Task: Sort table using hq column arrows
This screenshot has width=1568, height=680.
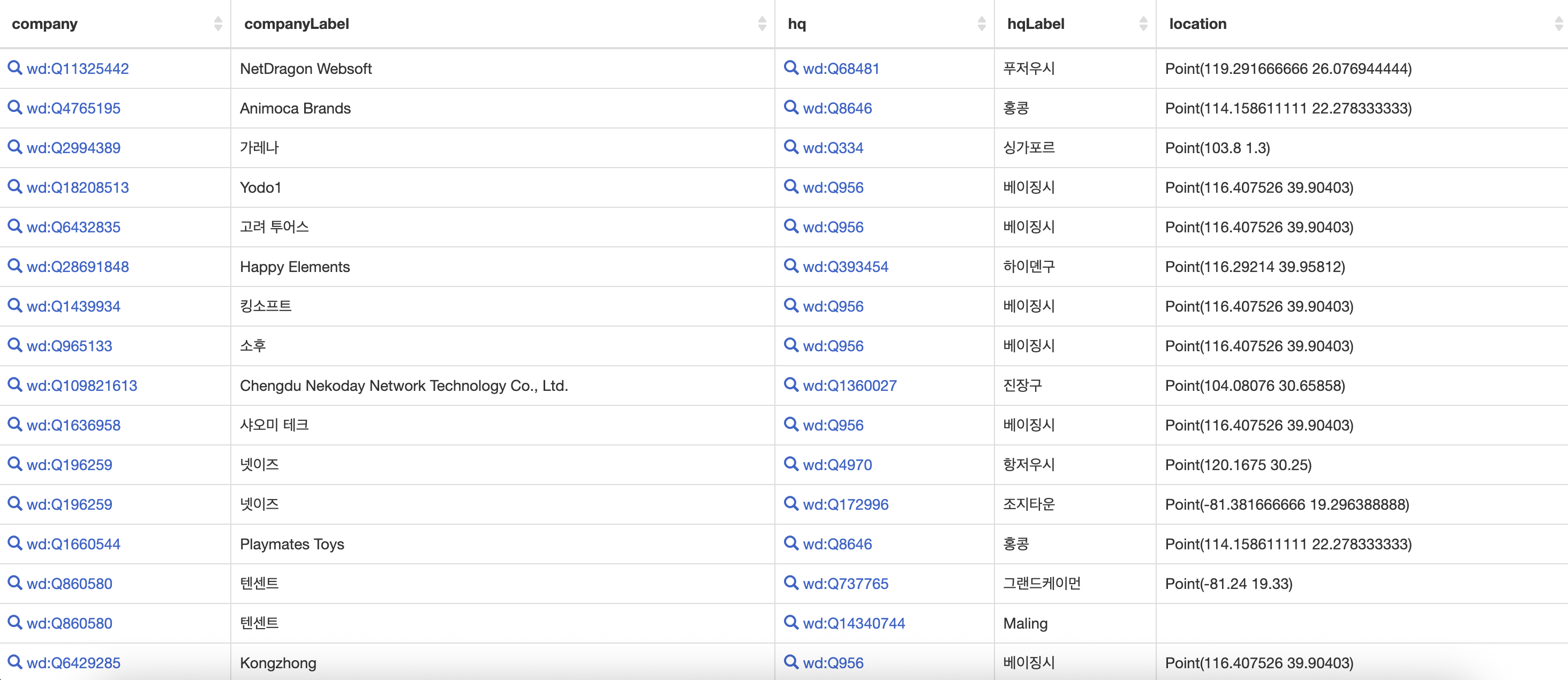Action: pyautogui.click(x=981, y=24)
